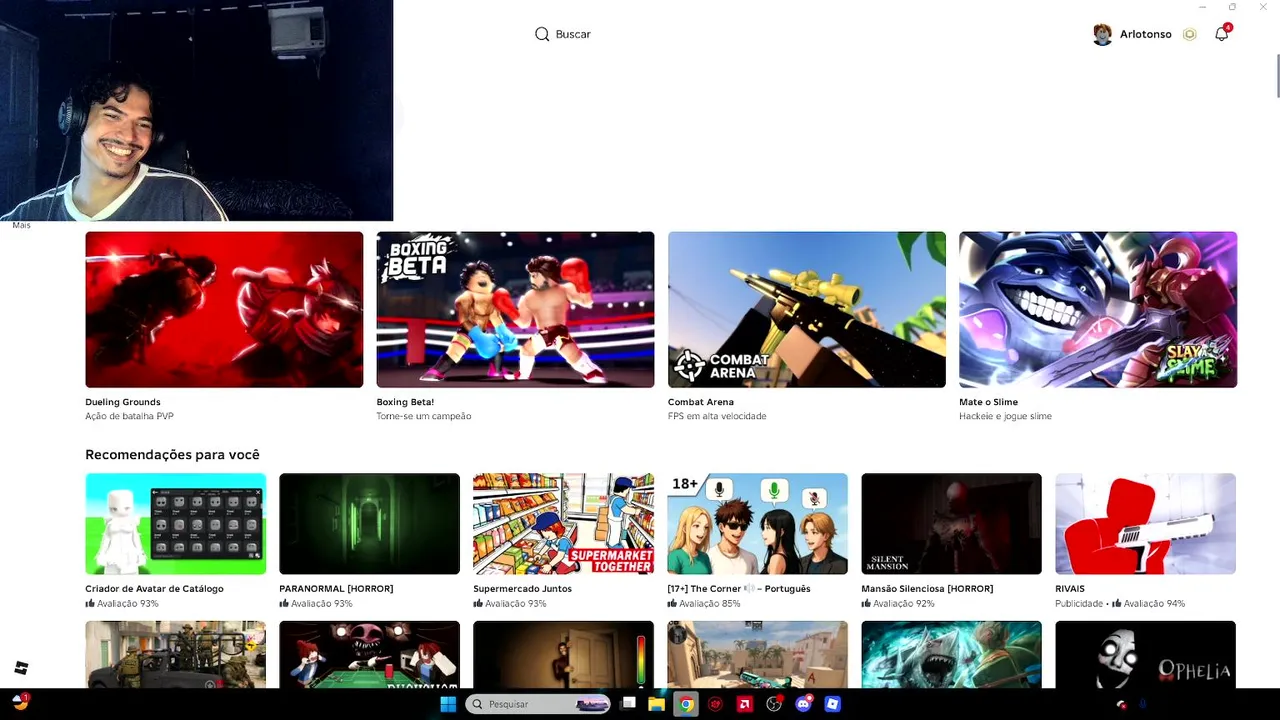The height and width of the screenshot is (720, 1280).
Task: Click the Dueling Grounds title
Action: tap(123, 402)
